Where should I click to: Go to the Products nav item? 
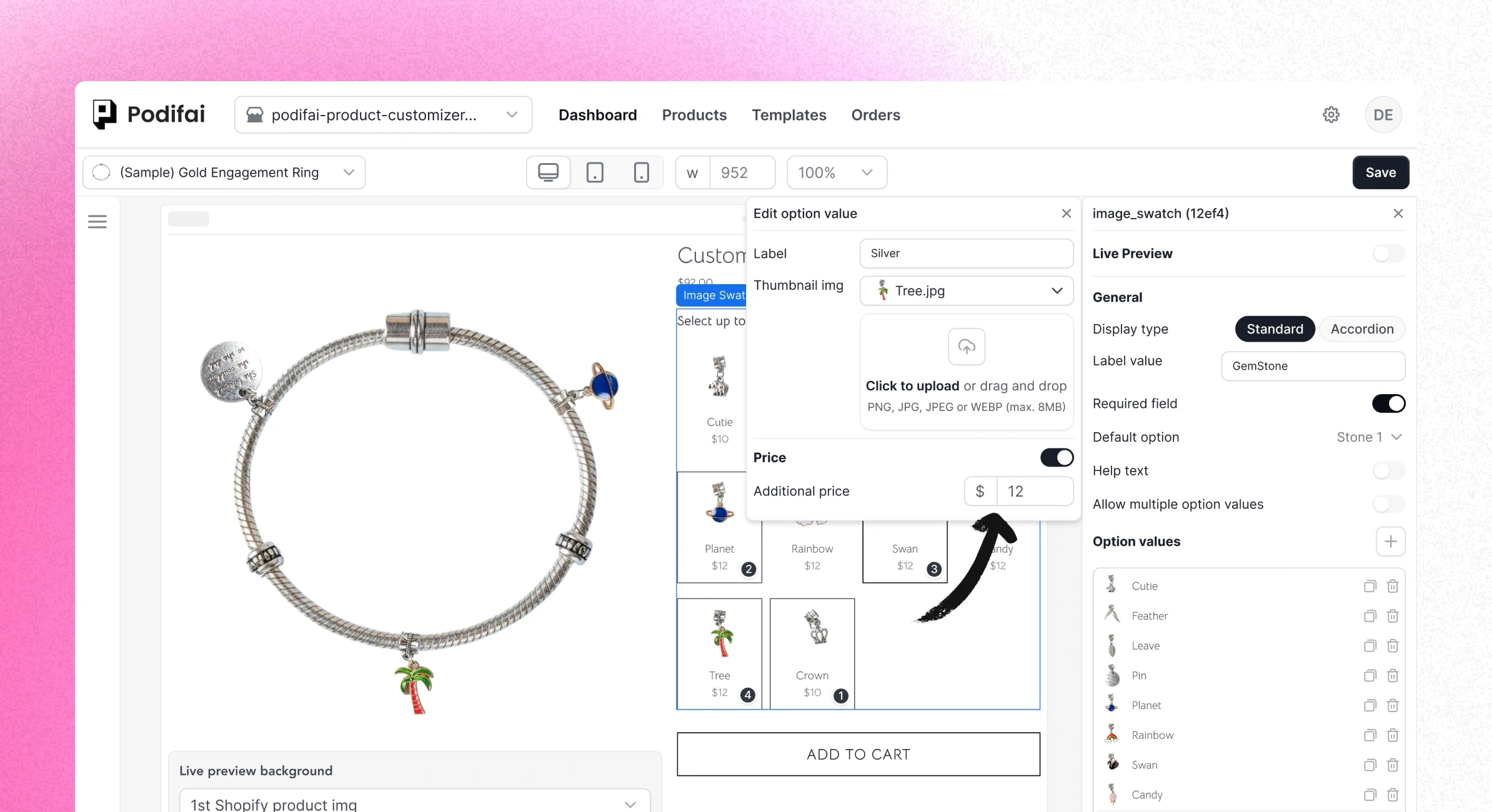pos(694,115)
